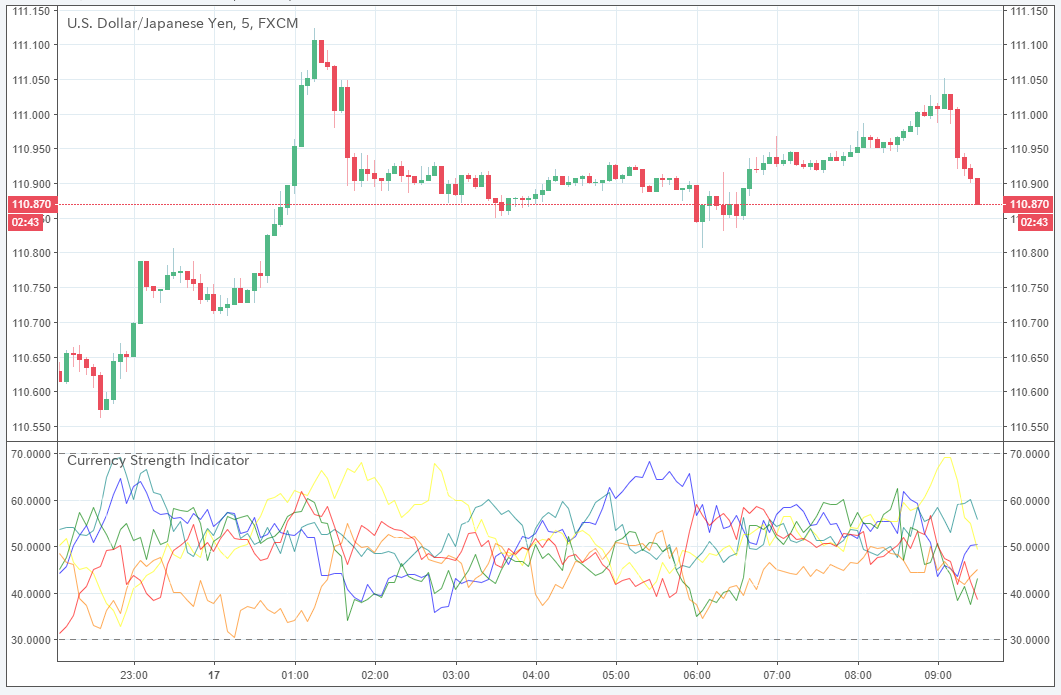Click the 04:00 time axis label

(536, 675)
